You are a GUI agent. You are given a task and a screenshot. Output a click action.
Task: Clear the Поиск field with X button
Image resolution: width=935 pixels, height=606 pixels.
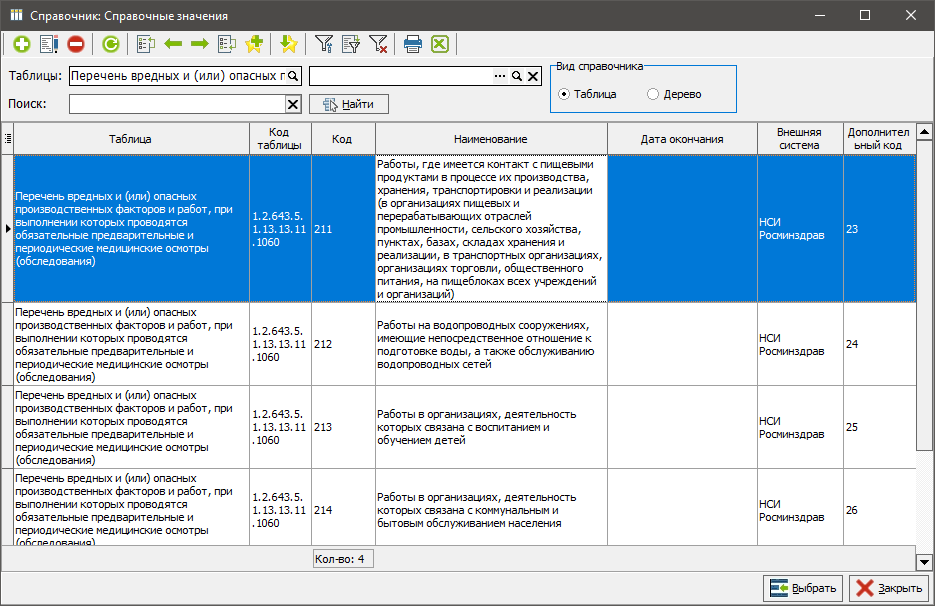pyautogui.click(x=293, y=104)
